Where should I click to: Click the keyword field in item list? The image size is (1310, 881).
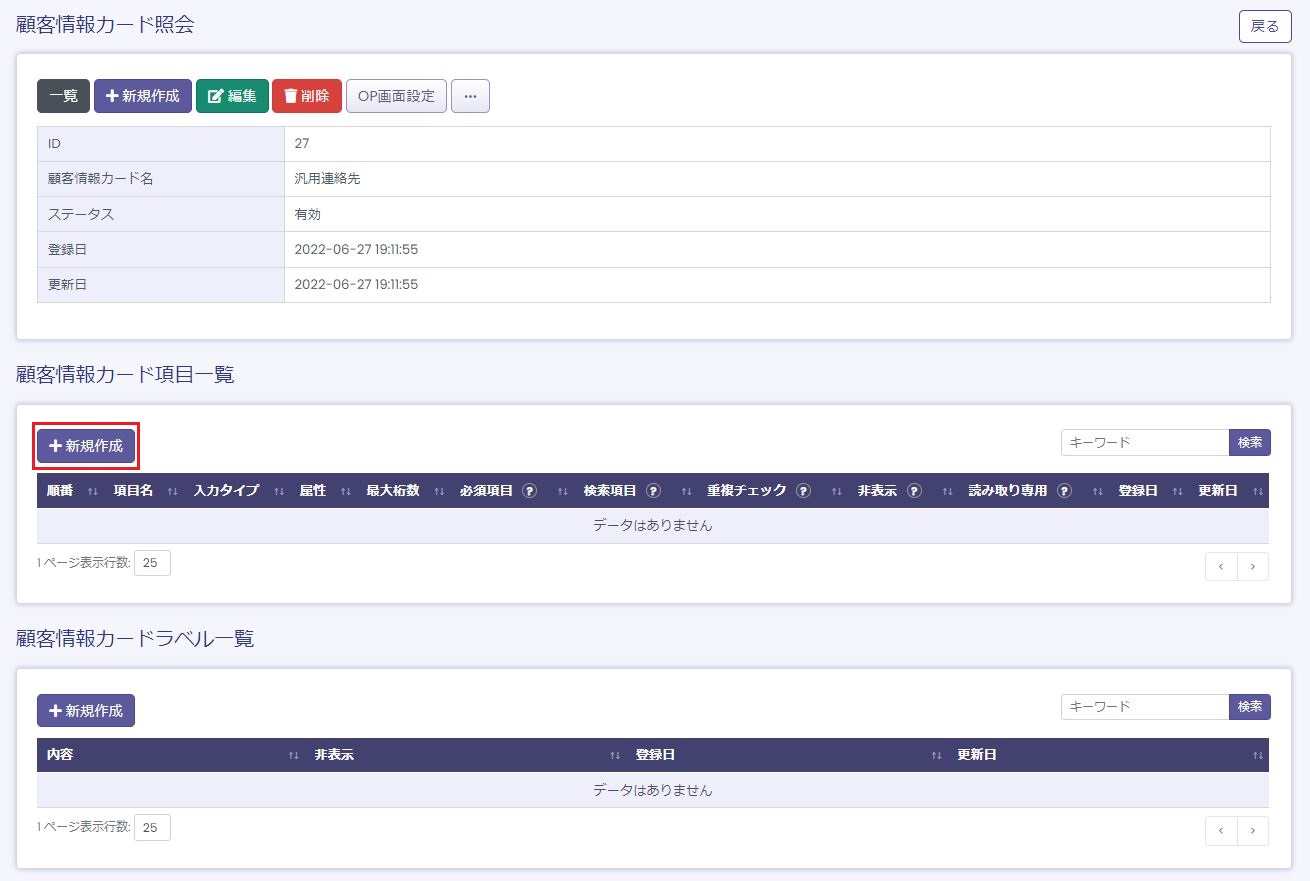click(1144, 442)
